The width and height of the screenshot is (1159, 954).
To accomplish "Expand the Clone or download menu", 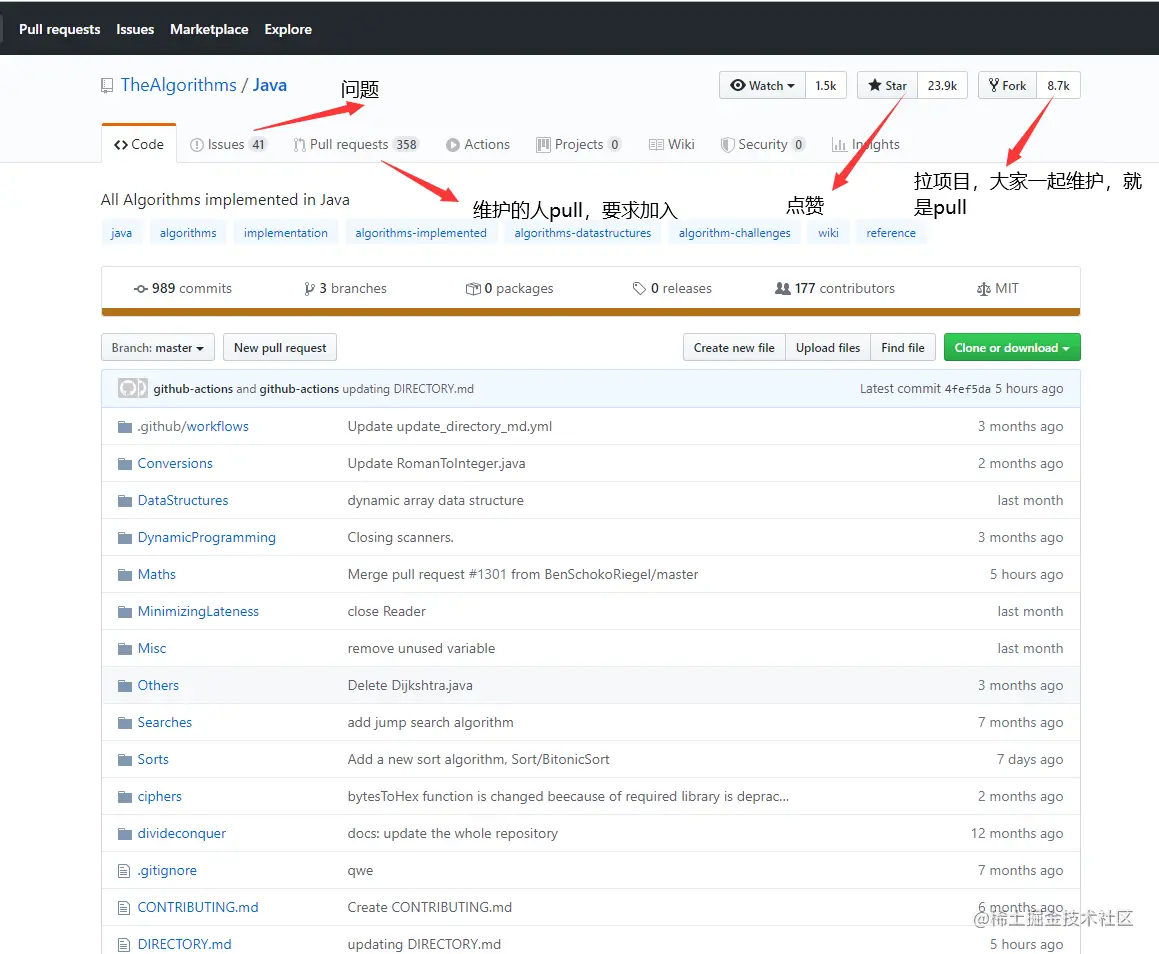I will point(1012,347).
